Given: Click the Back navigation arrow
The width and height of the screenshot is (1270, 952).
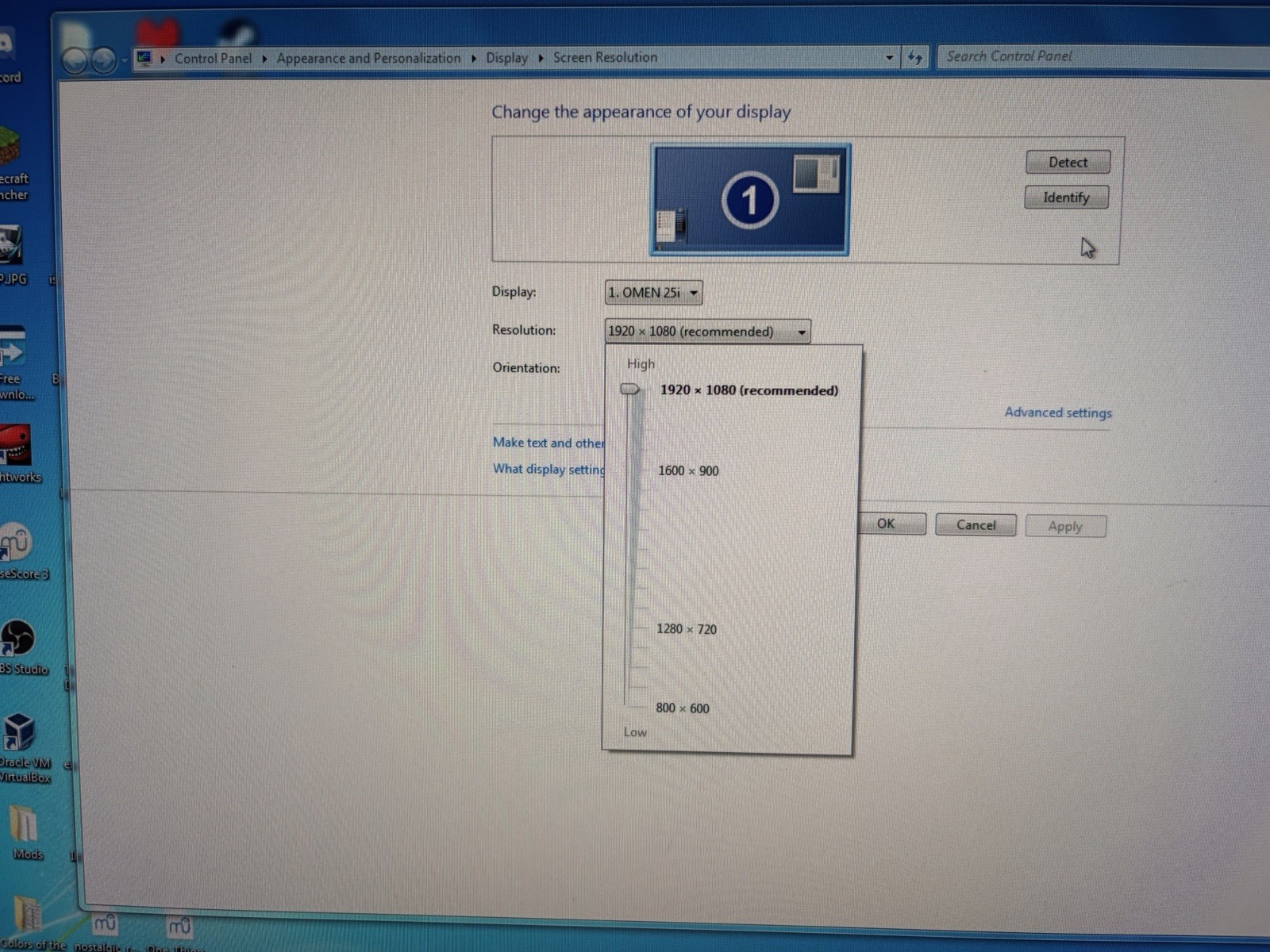Looking at the screenshot, I should click(x=75, y=60).
